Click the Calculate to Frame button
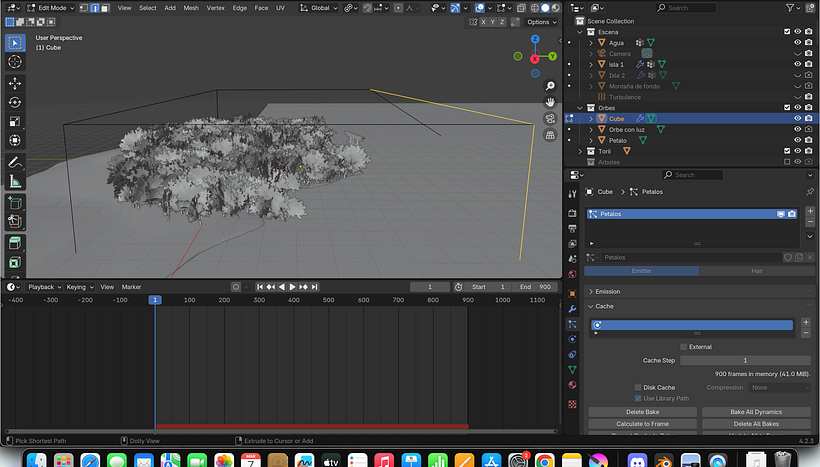 pyautogui.click(x=642, y=424)
